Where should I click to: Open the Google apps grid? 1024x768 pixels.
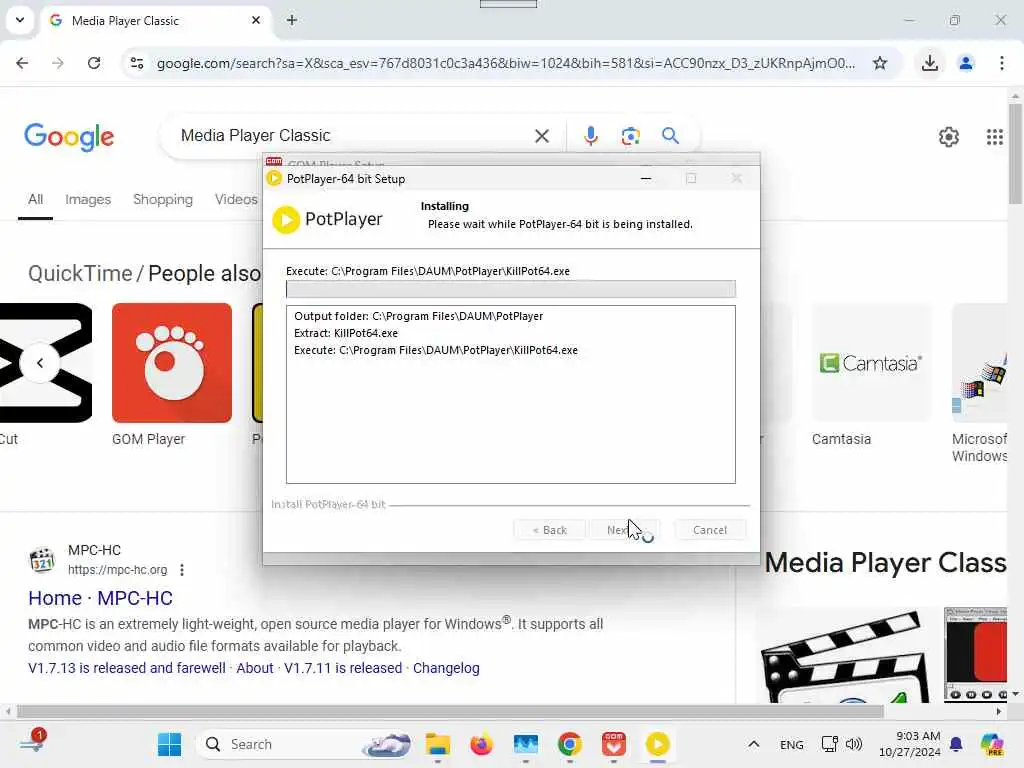(x=994, y=136)
